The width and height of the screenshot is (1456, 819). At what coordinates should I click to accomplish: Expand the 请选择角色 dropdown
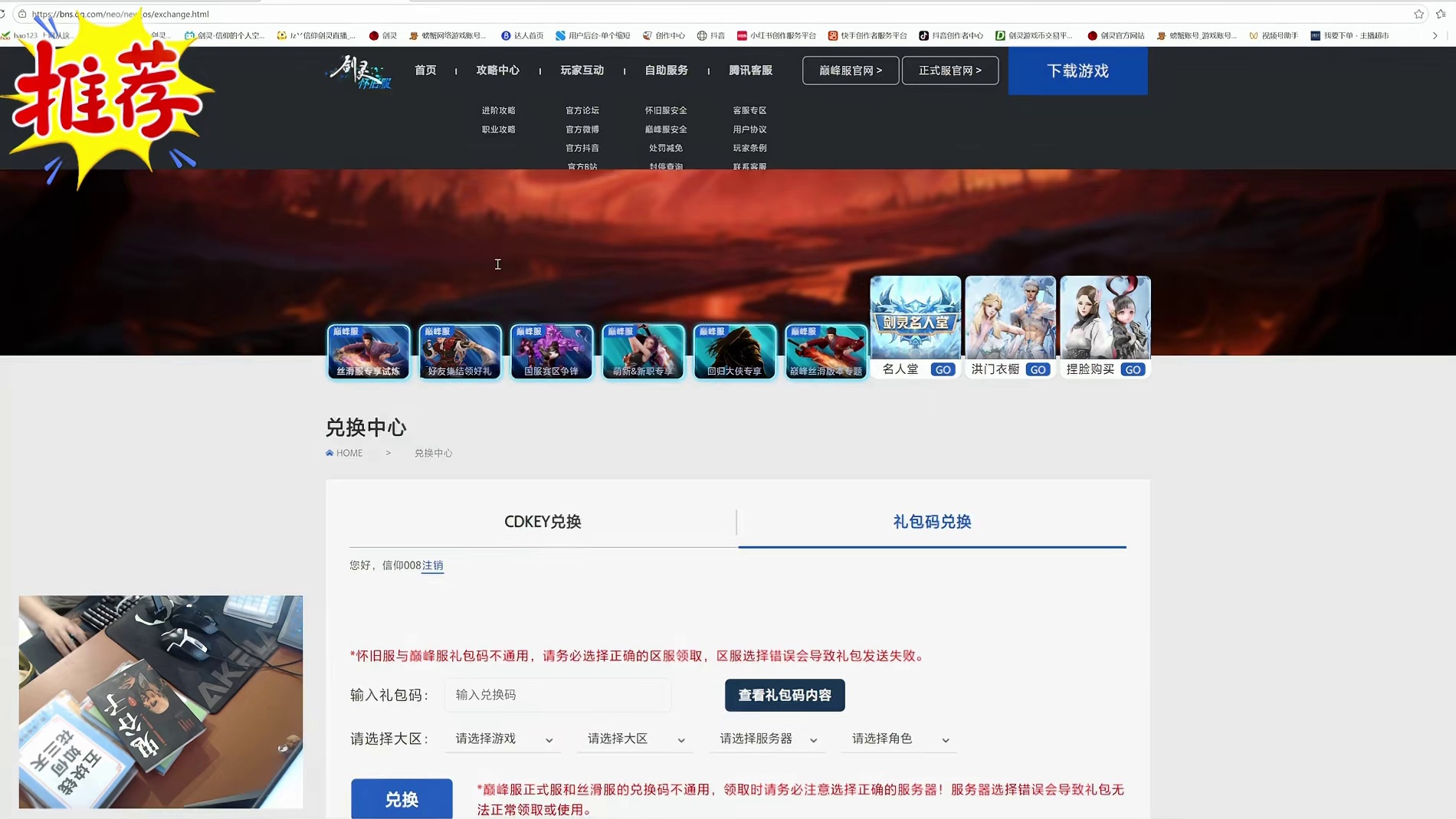tap(900, 739)
